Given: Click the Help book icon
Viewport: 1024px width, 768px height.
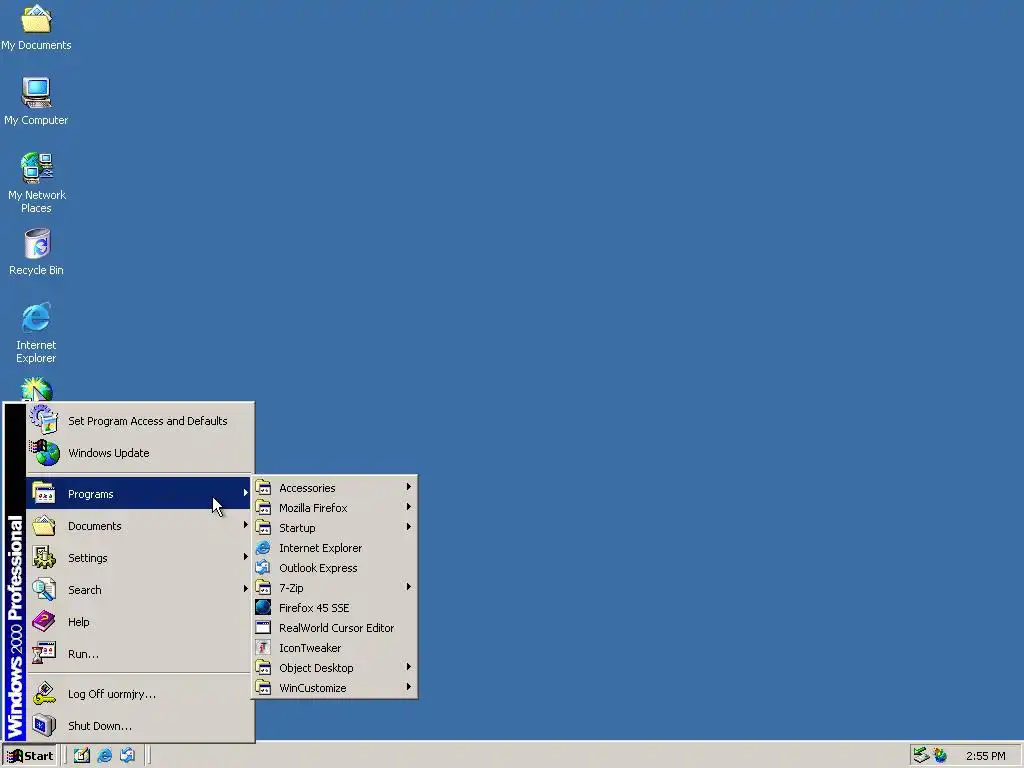Looking at the screenshot, I should (44, 621).
